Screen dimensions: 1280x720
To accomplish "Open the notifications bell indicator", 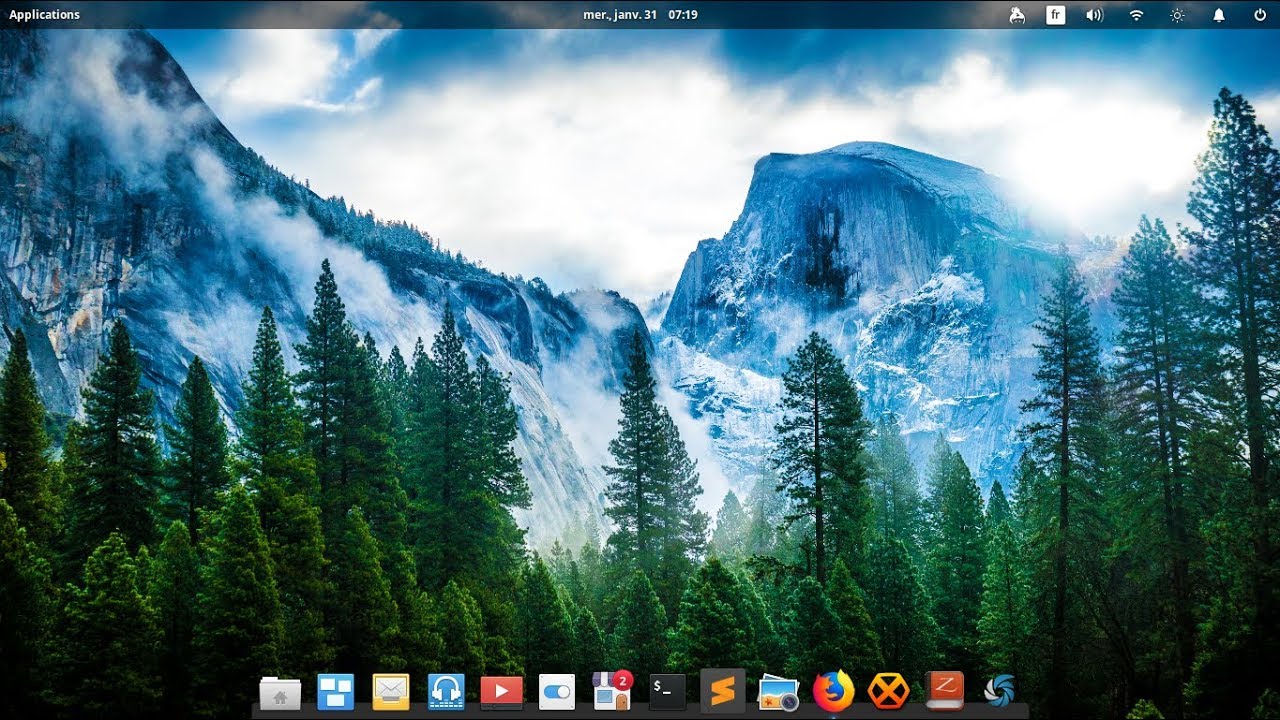I will 1219,15.
